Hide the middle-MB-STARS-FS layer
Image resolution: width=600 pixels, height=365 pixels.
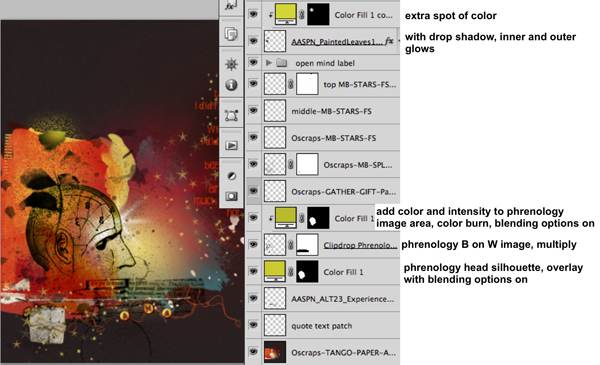point(253,111)
